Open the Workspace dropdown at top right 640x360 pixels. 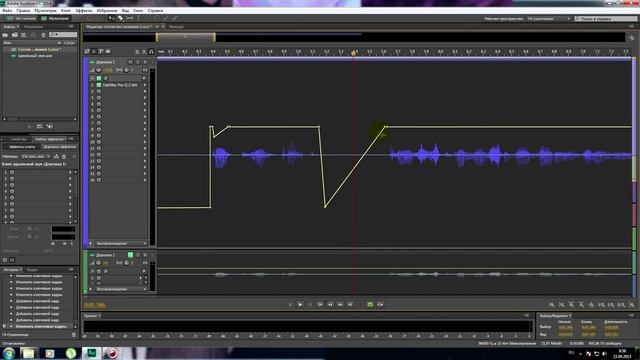pyautogui.click(x=549, y=19)
